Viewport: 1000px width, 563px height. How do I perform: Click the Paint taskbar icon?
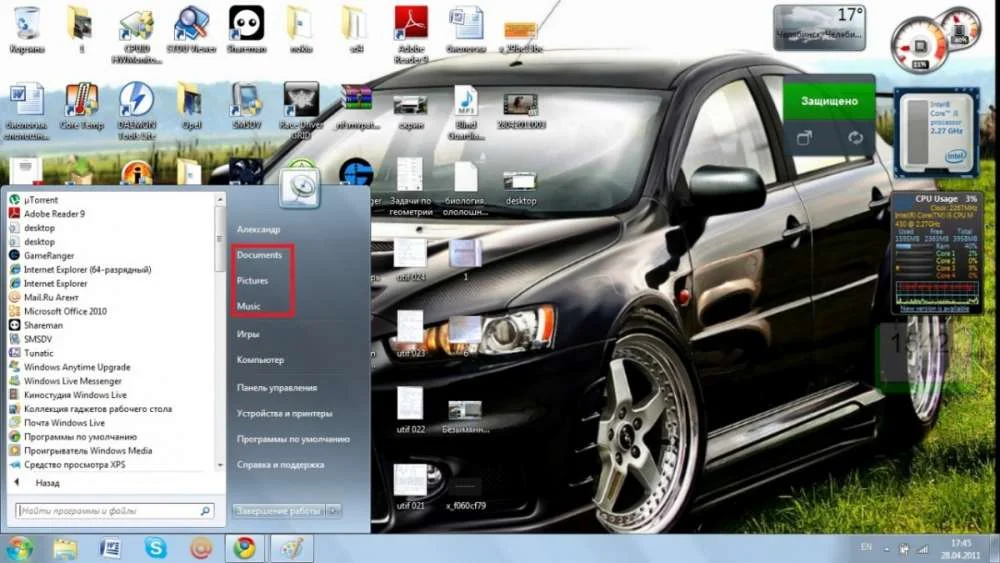coord(291,548)
